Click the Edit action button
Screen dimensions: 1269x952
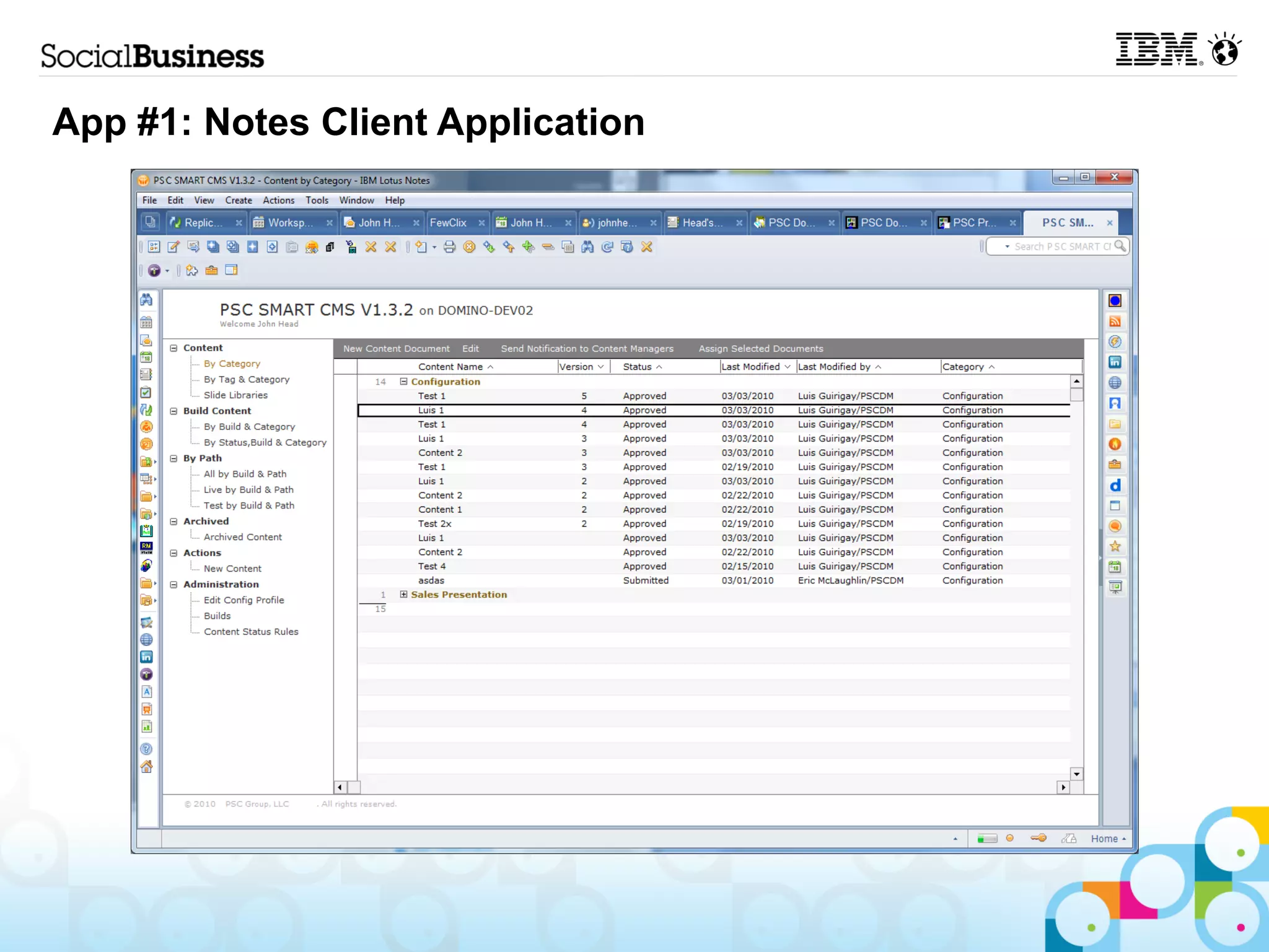(470, 349)
